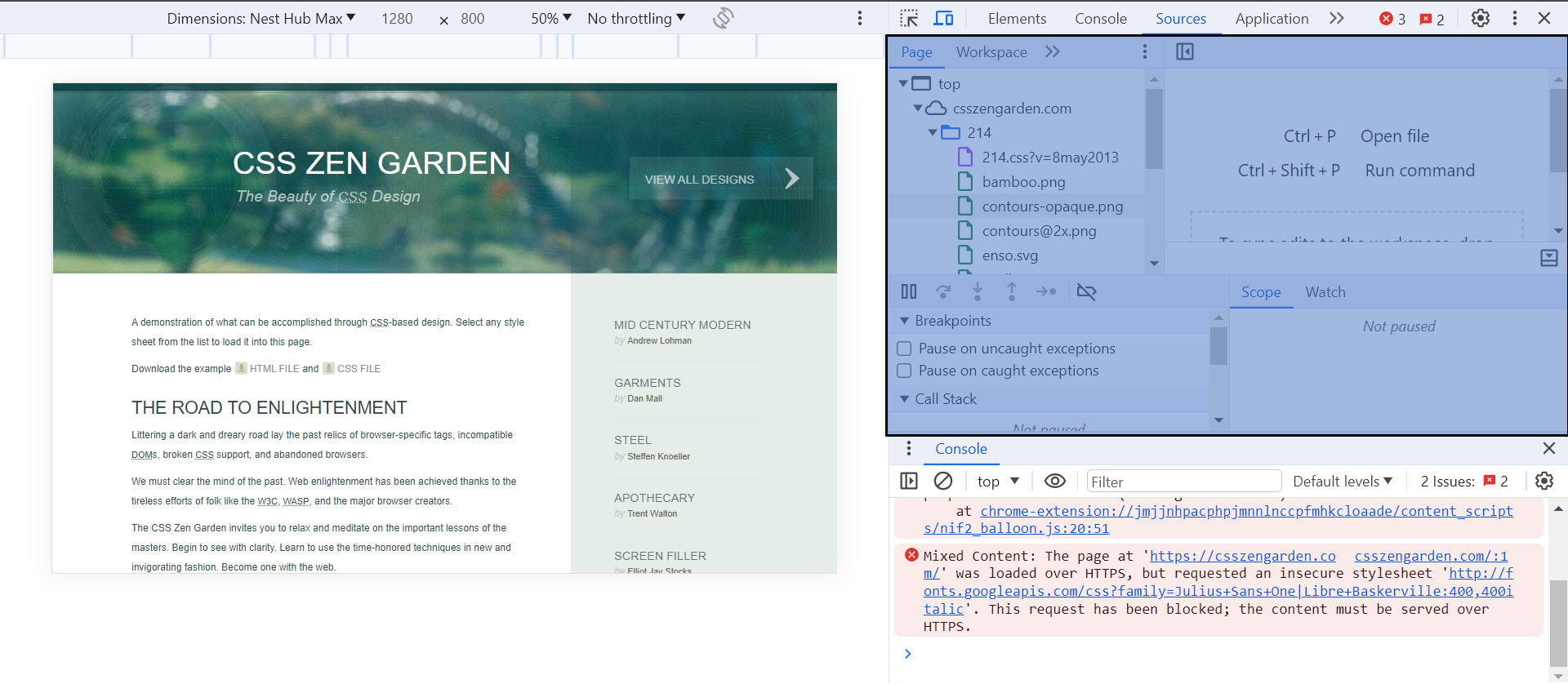The image size is (1568, 684).
Task: Edit the viewport height field 800
Action: click(x=472, y=18)
